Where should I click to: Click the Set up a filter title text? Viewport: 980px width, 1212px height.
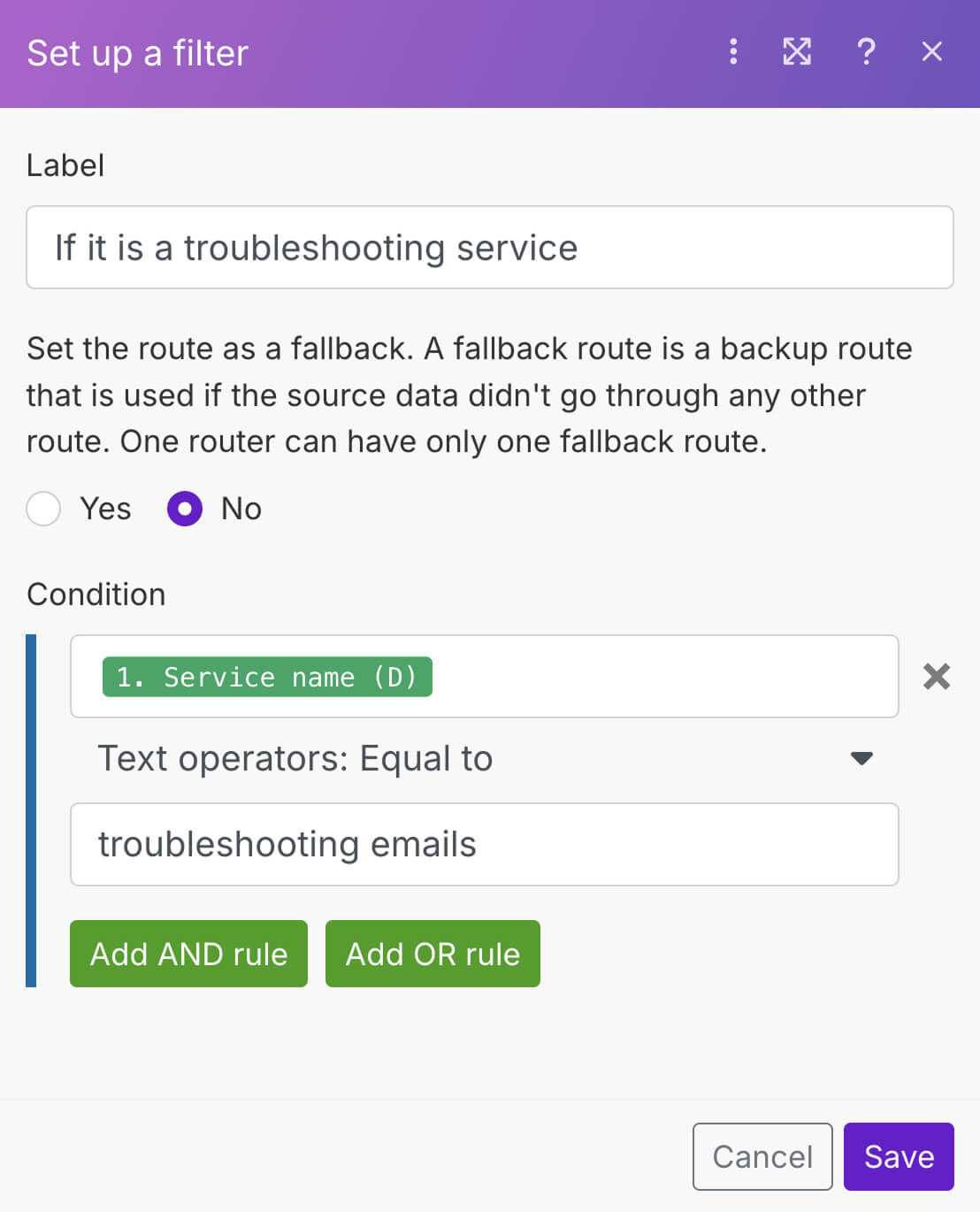(138, 53)
